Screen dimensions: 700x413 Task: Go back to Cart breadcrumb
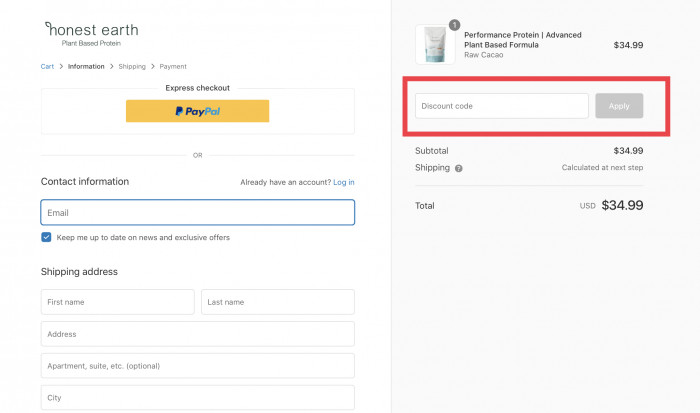click(47, 67)
